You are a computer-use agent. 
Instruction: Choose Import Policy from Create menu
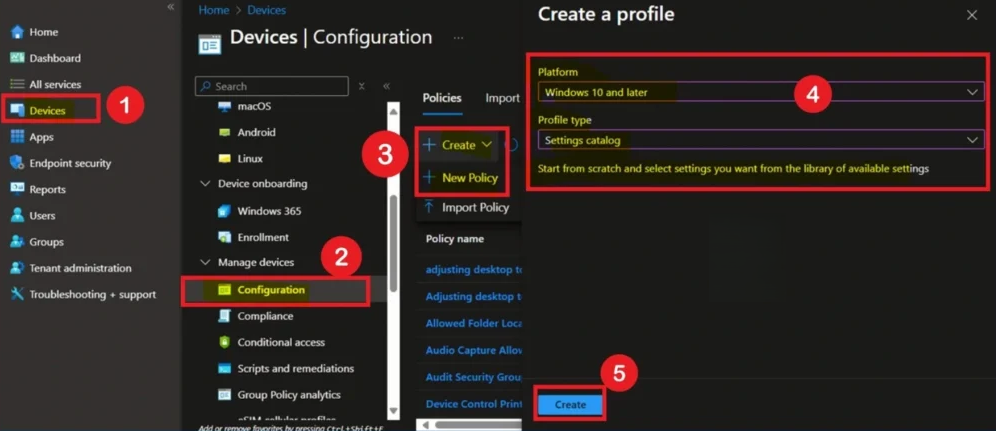(466, 207)
